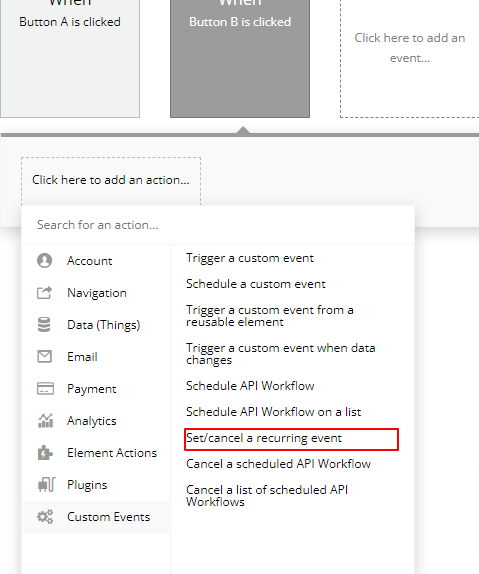479x574 pixels.
Task: Choose 'Schedule a custom event'
Action: pyautogui.click(x=256, y=284)
